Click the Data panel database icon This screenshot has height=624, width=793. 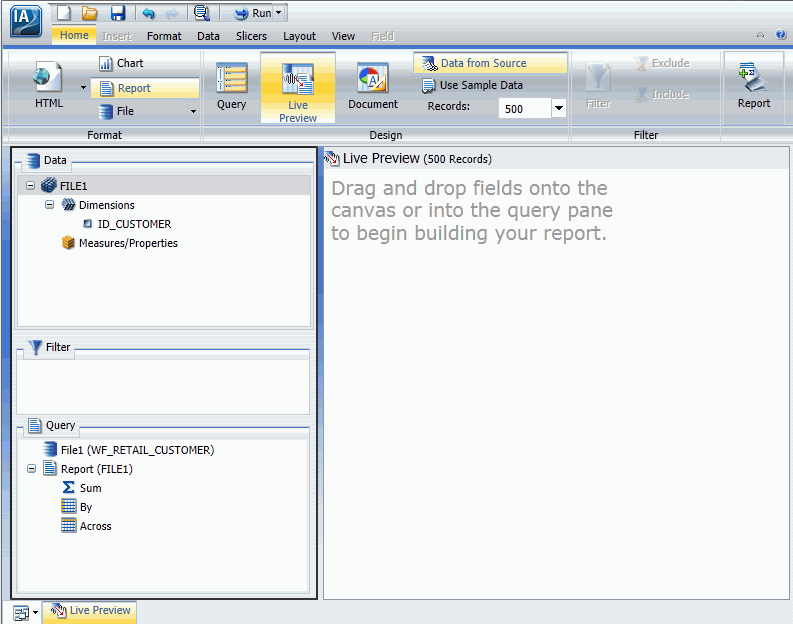33,160
